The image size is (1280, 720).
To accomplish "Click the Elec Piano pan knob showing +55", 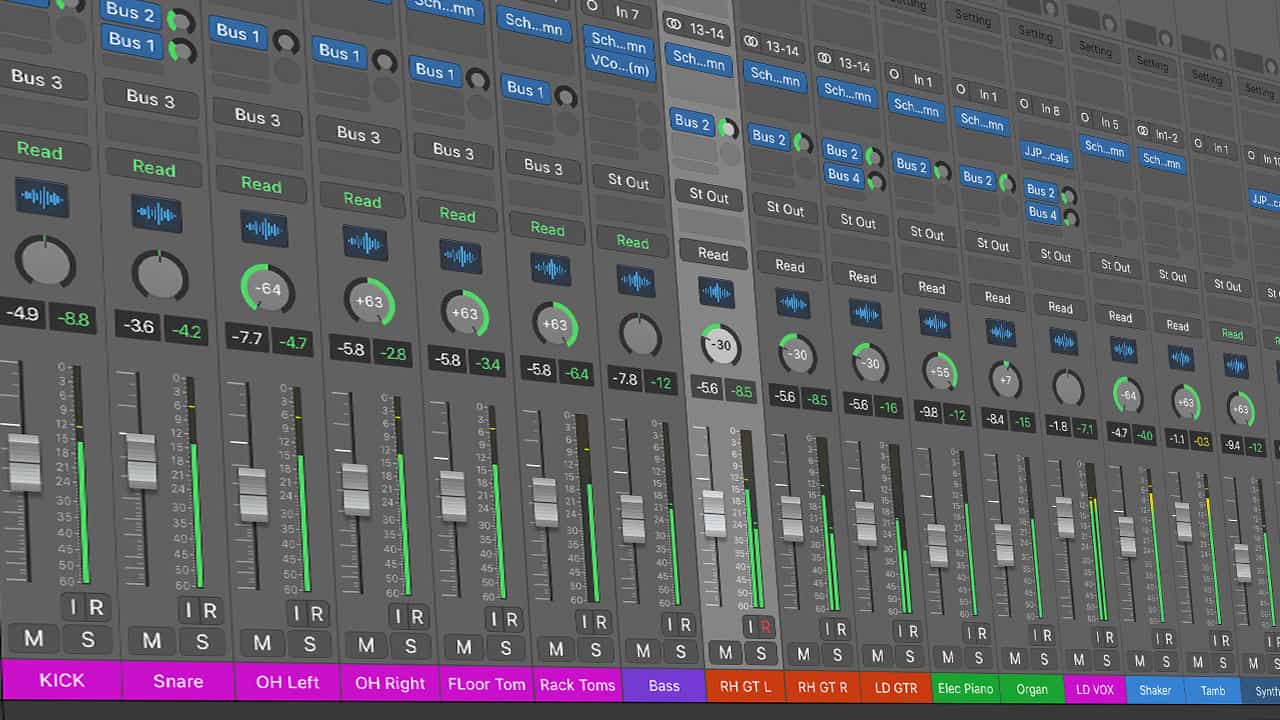I will 939,371.
